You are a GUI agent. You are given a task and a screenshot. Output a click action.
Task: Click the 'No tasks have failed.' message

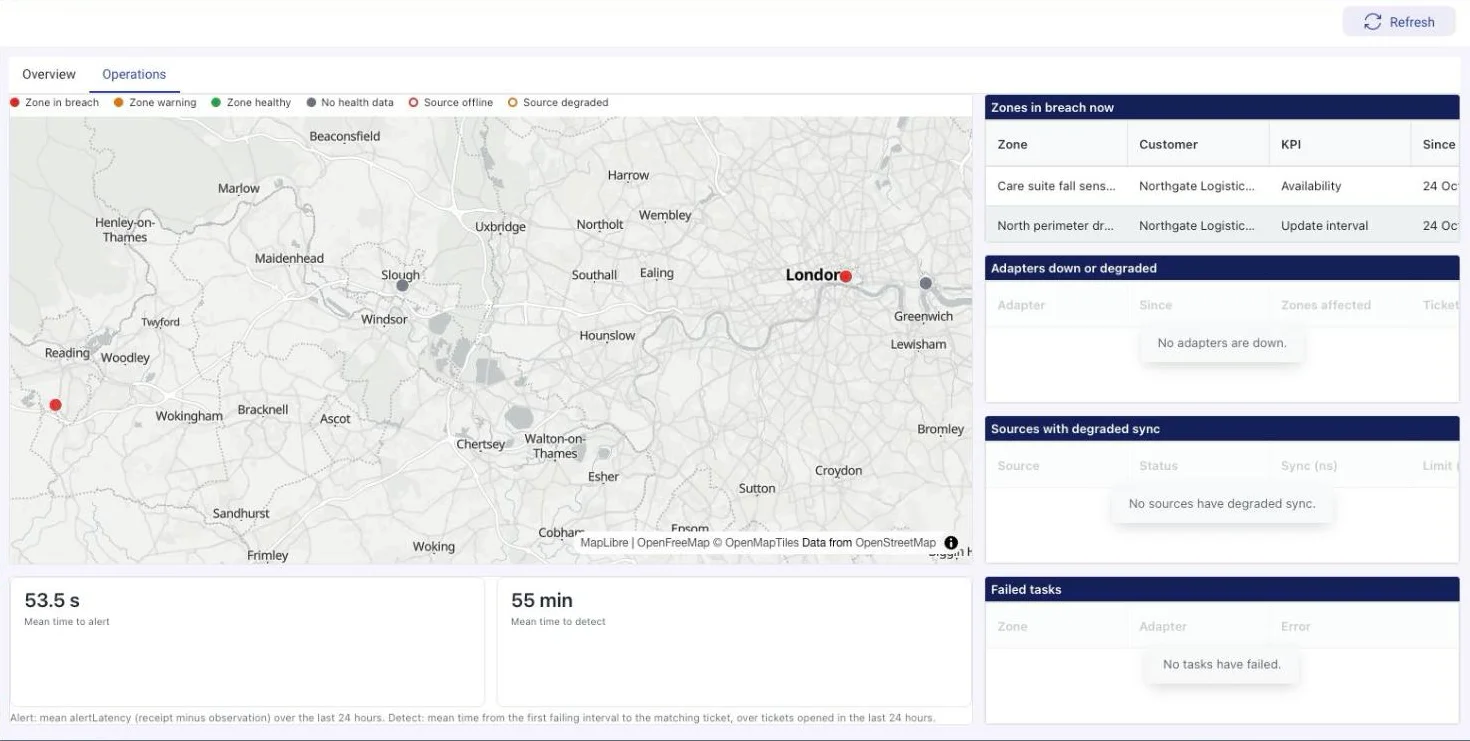click(1222, 664)
